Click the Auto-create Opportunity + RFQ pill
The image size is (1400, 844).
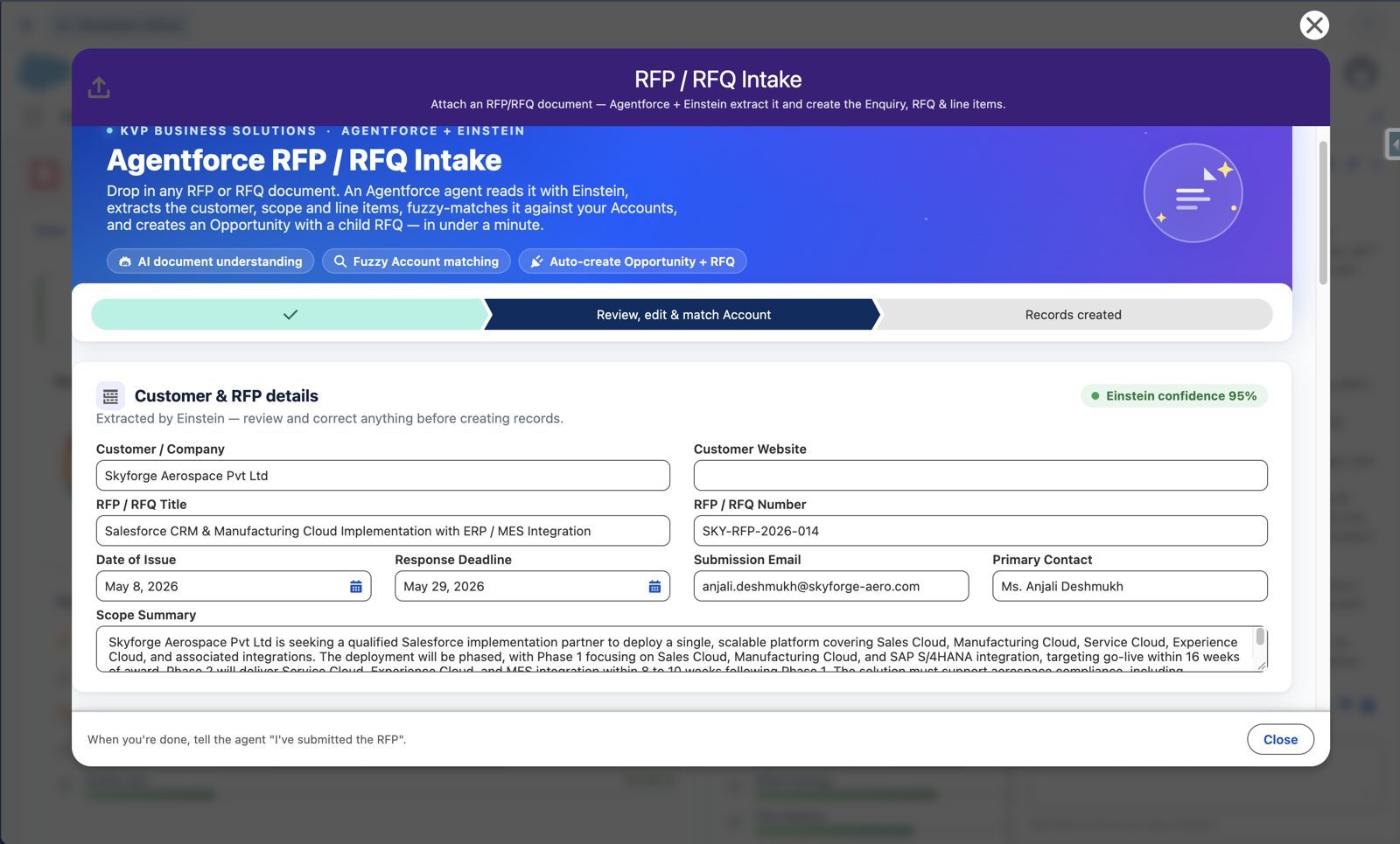(633, 262)
